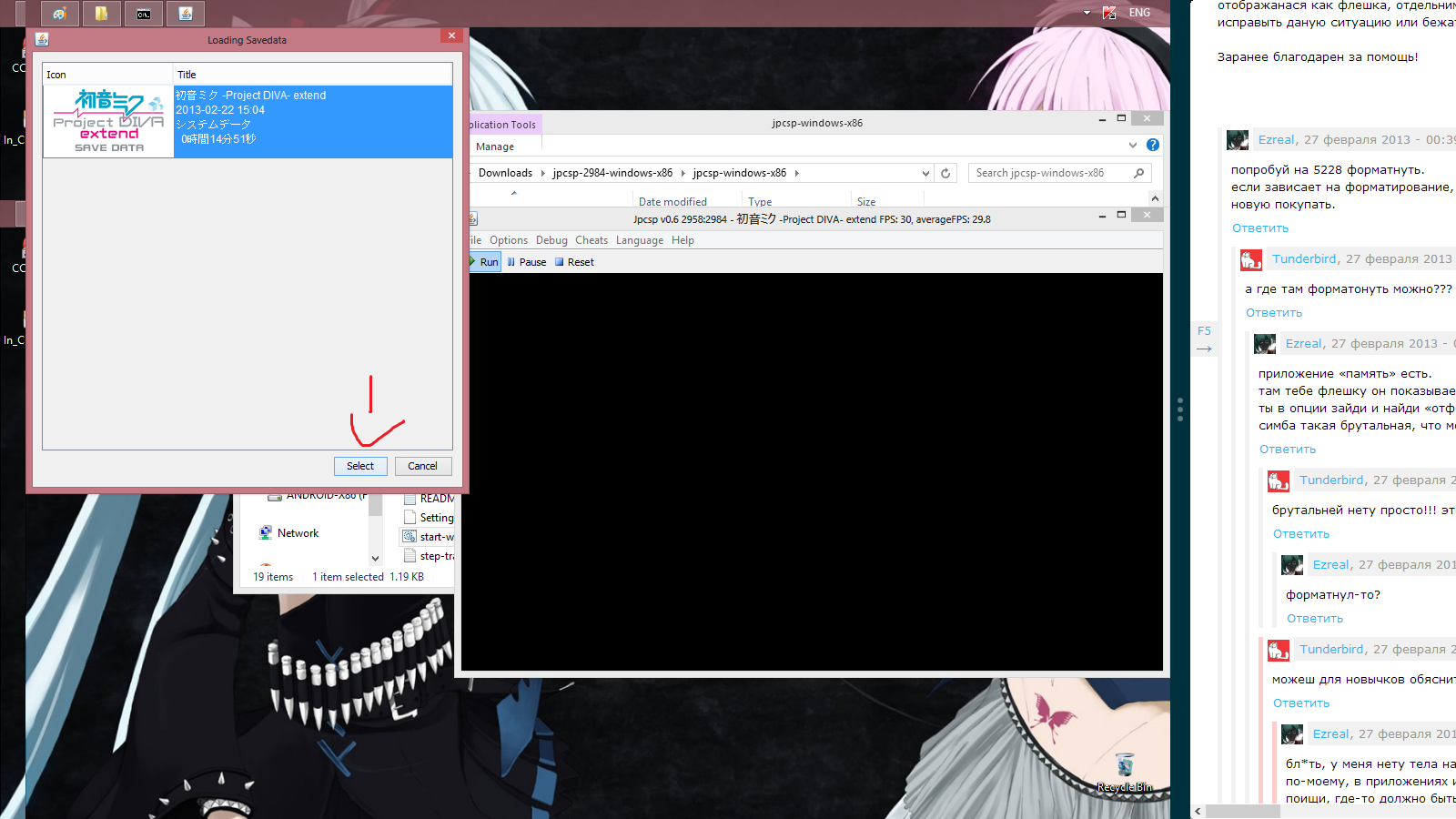This screenshot has height=819, width=1456.
Task: Open Explorer Help via the blue question icon
Action: coord(1153,145)
